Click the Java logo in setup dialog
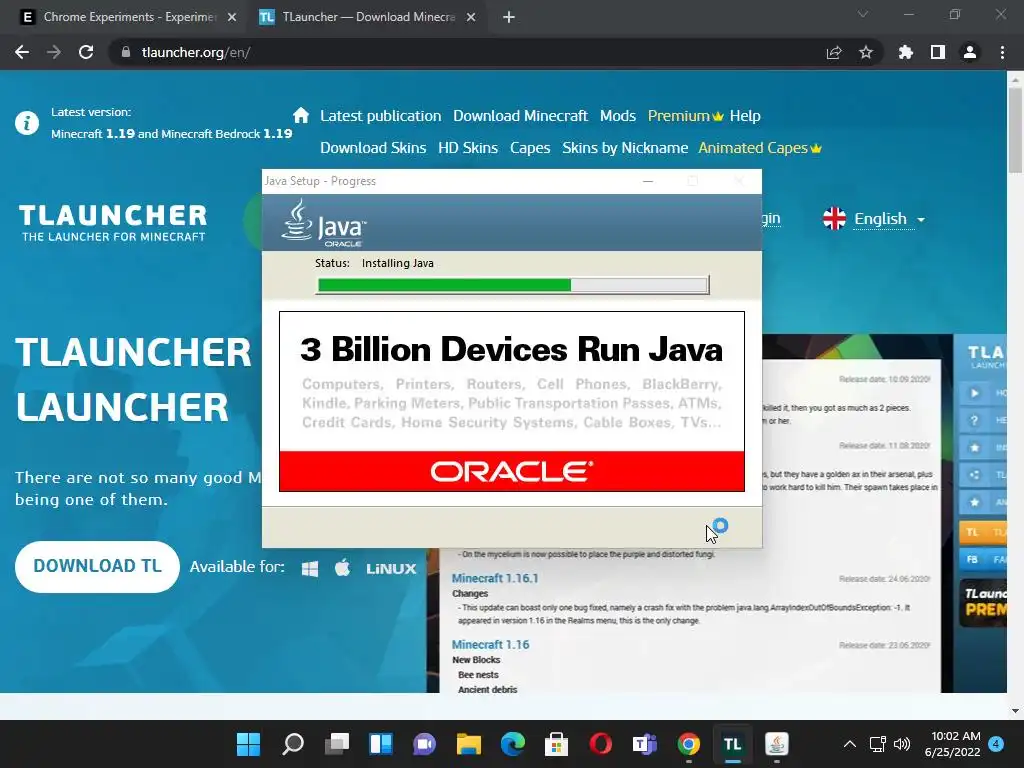1024x768 pixels. (324, 223)
